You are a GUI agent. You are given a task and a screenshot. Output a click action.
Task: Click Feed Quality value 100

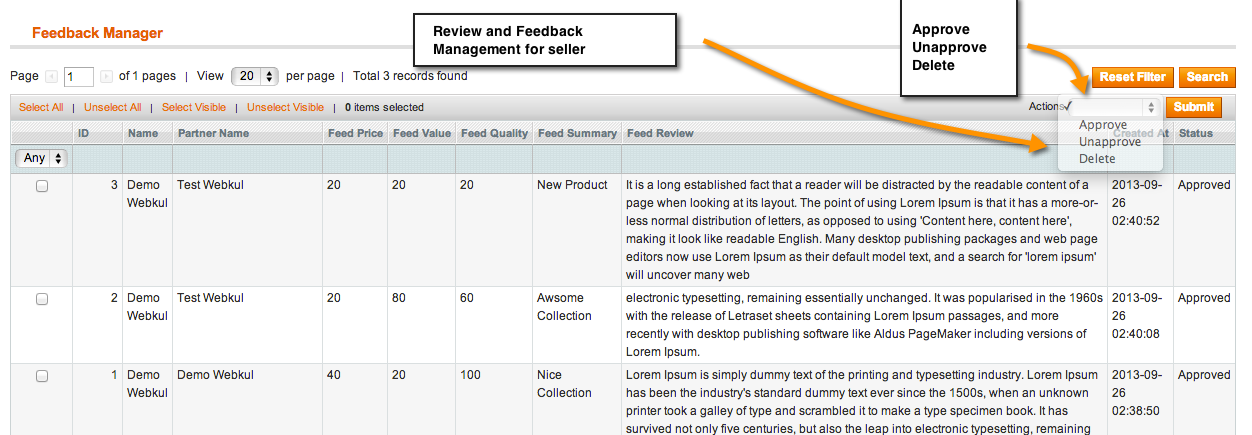[x=470, y=375]
